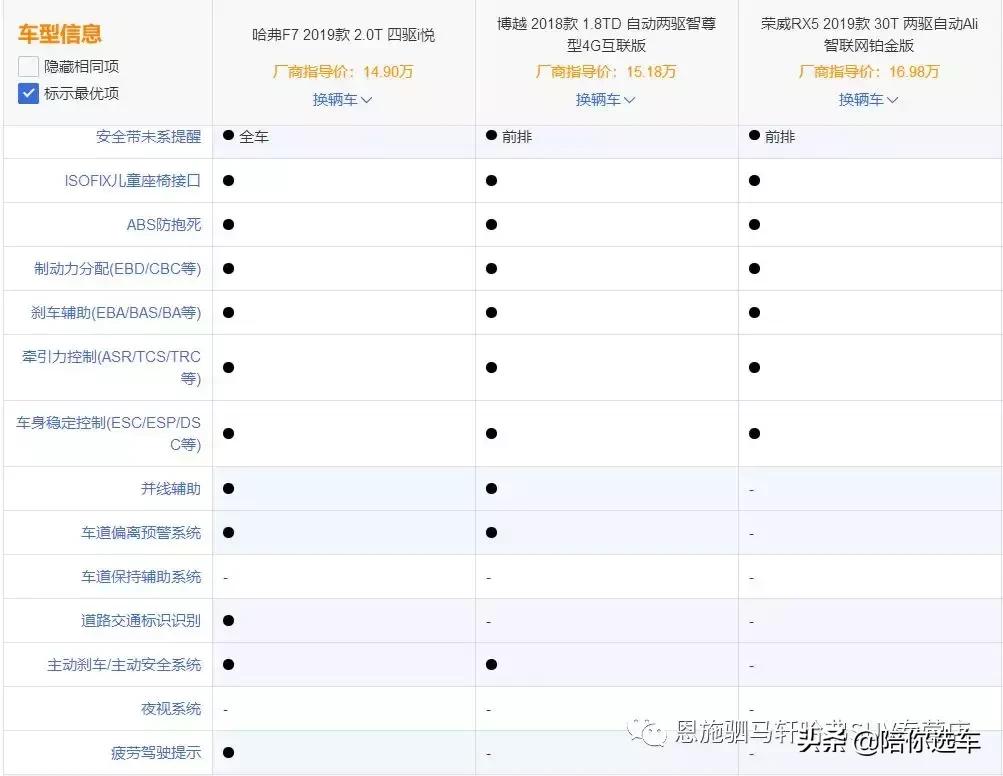Screen dimensions: 1003x776
Task: Click 荣威RX5 guide price 16.98万
Action: (x=868, y=72)
